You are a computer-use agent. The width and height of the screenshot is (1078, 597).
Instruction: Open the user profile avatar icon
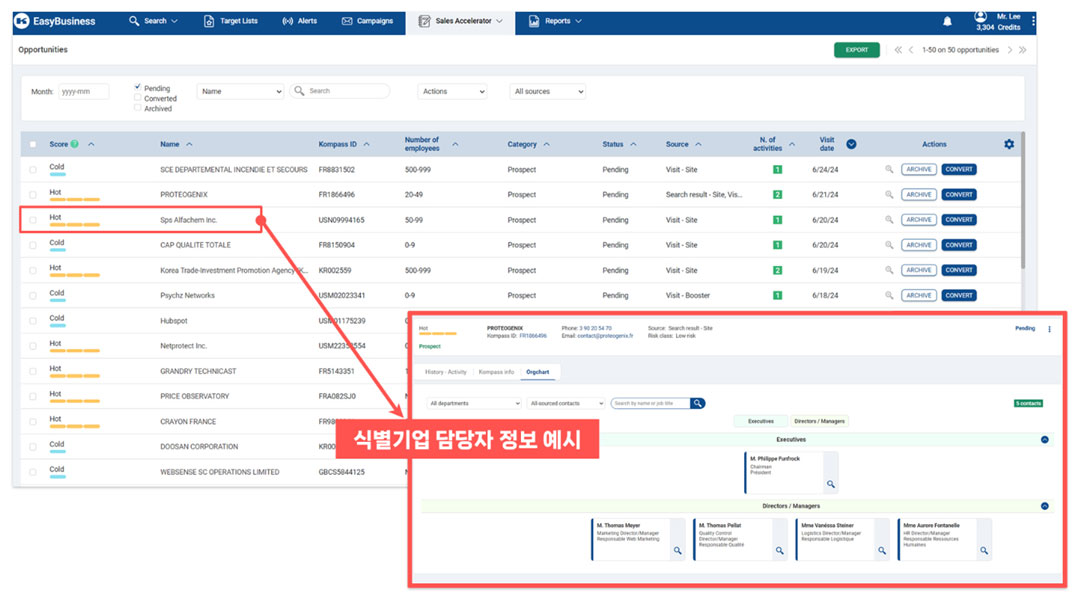(x=980, y=15)
